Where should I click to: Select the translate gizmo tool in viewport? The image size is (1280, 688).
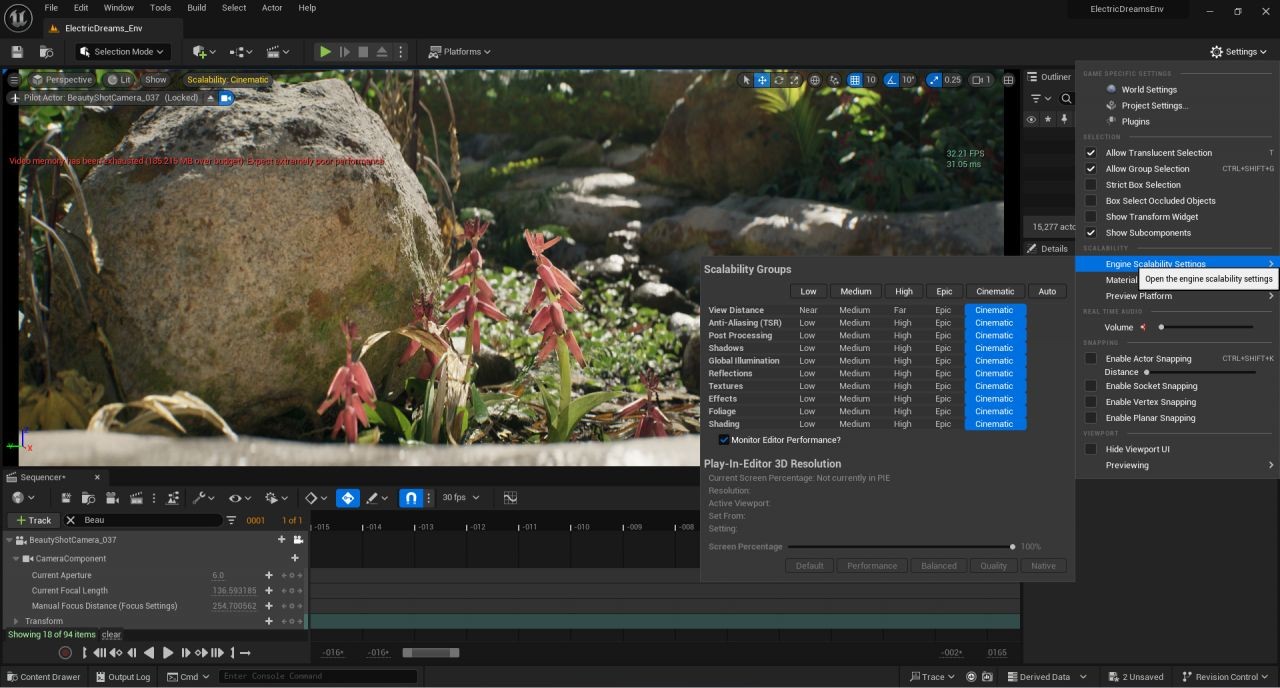(762, 80)
